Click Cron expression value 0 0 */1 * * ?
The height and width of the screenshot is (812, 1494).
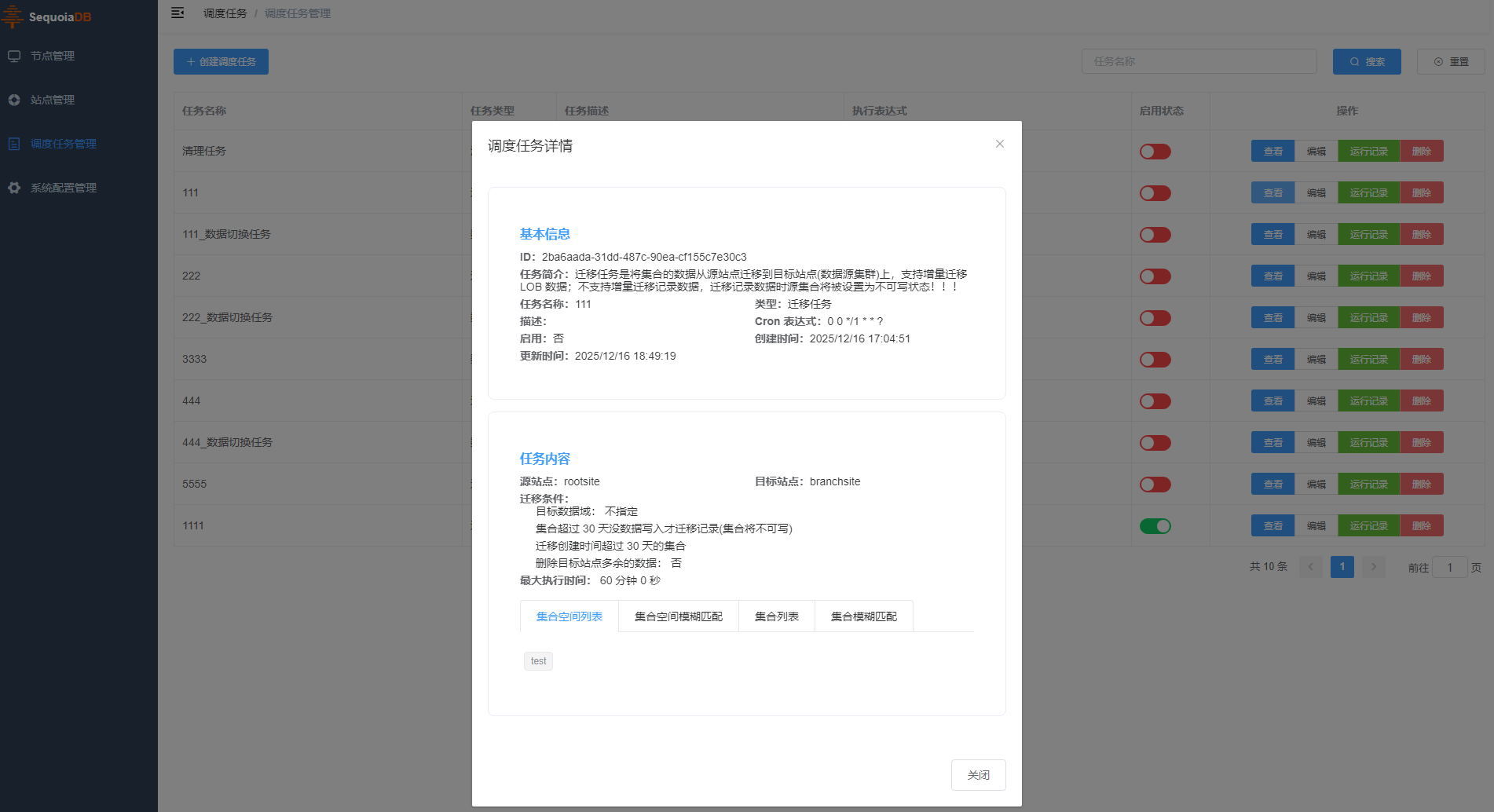(855, 321)
